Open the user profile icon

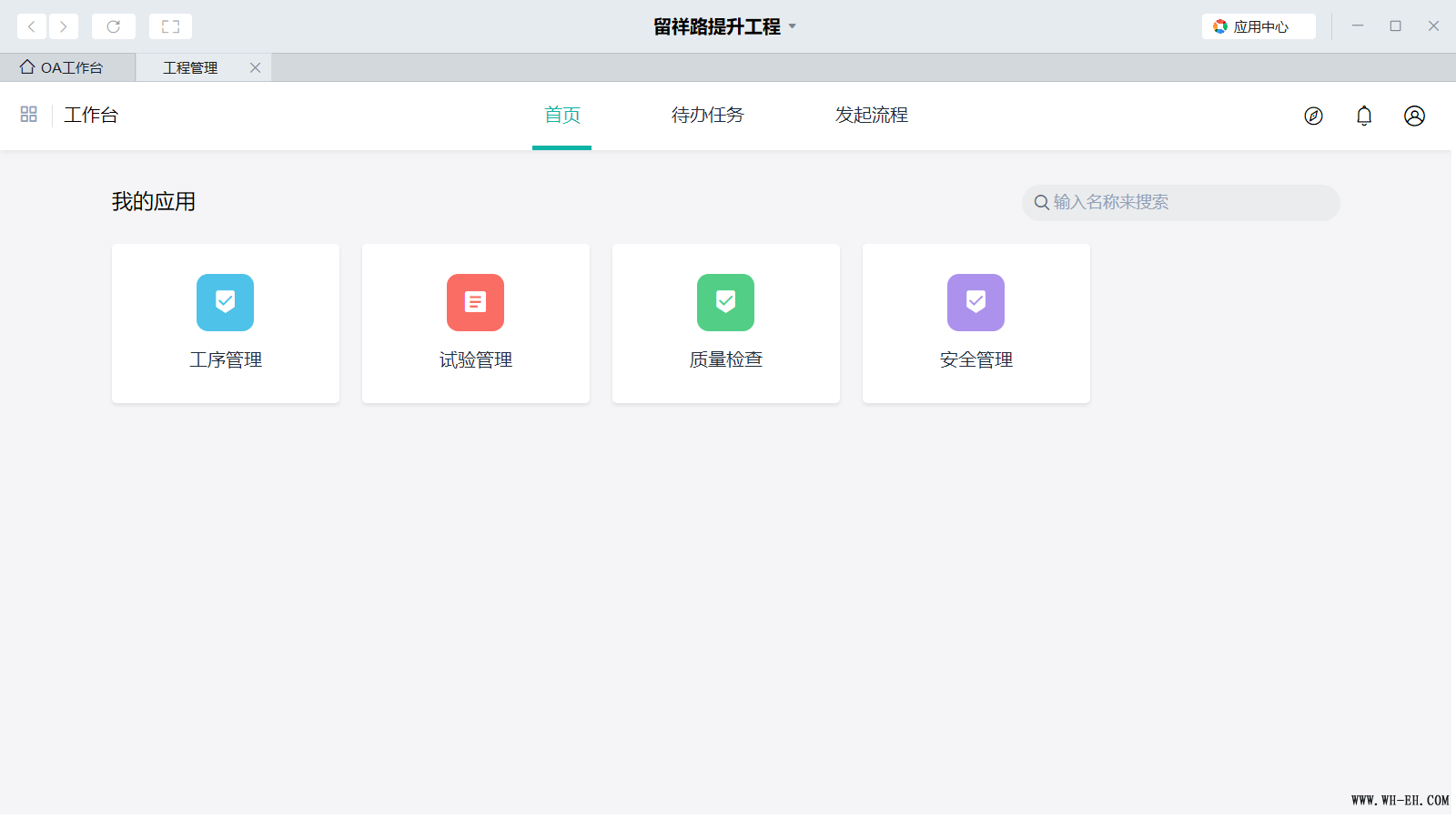[1414, 116]
